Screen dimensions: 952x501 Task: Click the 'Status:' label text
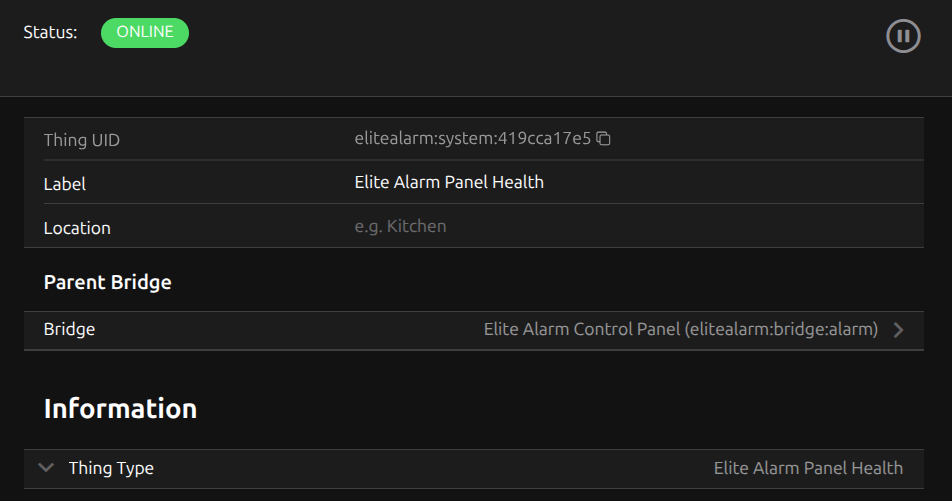pyautogui.click(x=50, y=32)
